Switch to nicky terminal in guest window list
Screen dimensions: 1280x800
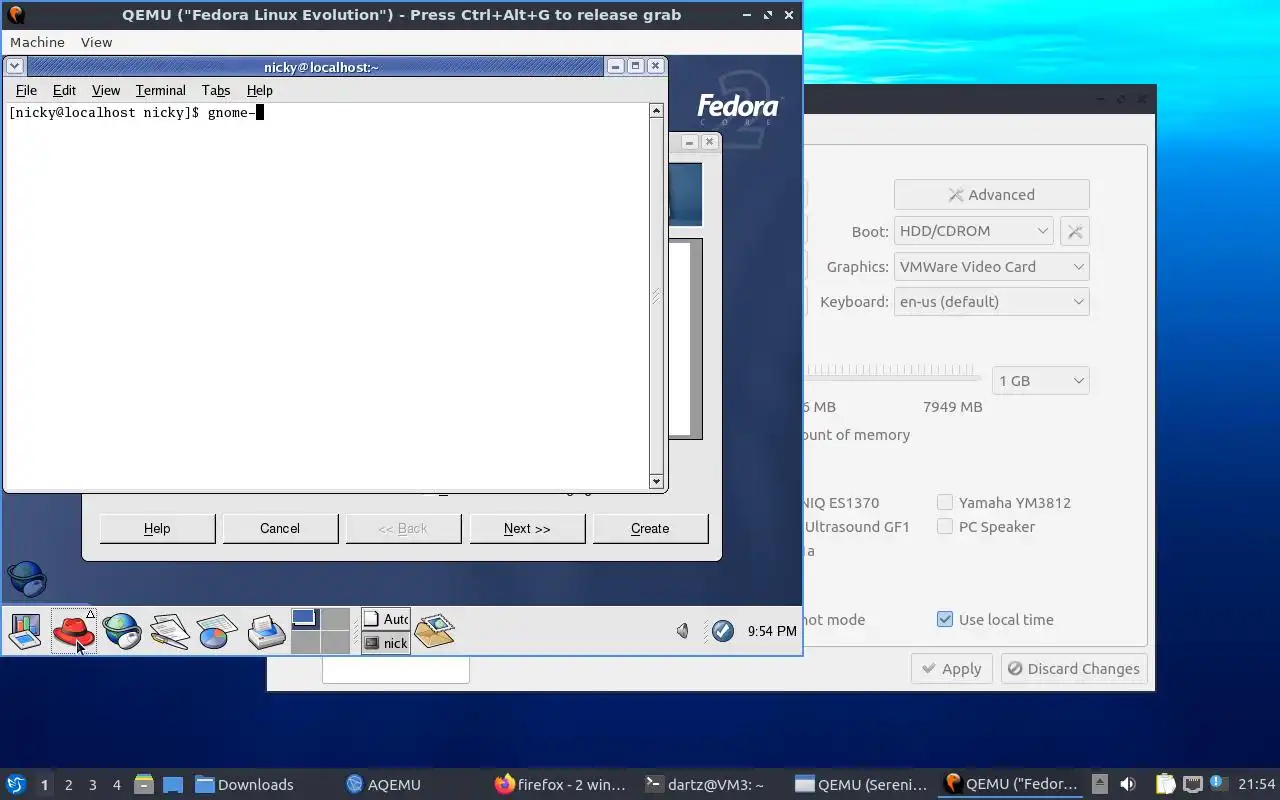click(386, 643)
